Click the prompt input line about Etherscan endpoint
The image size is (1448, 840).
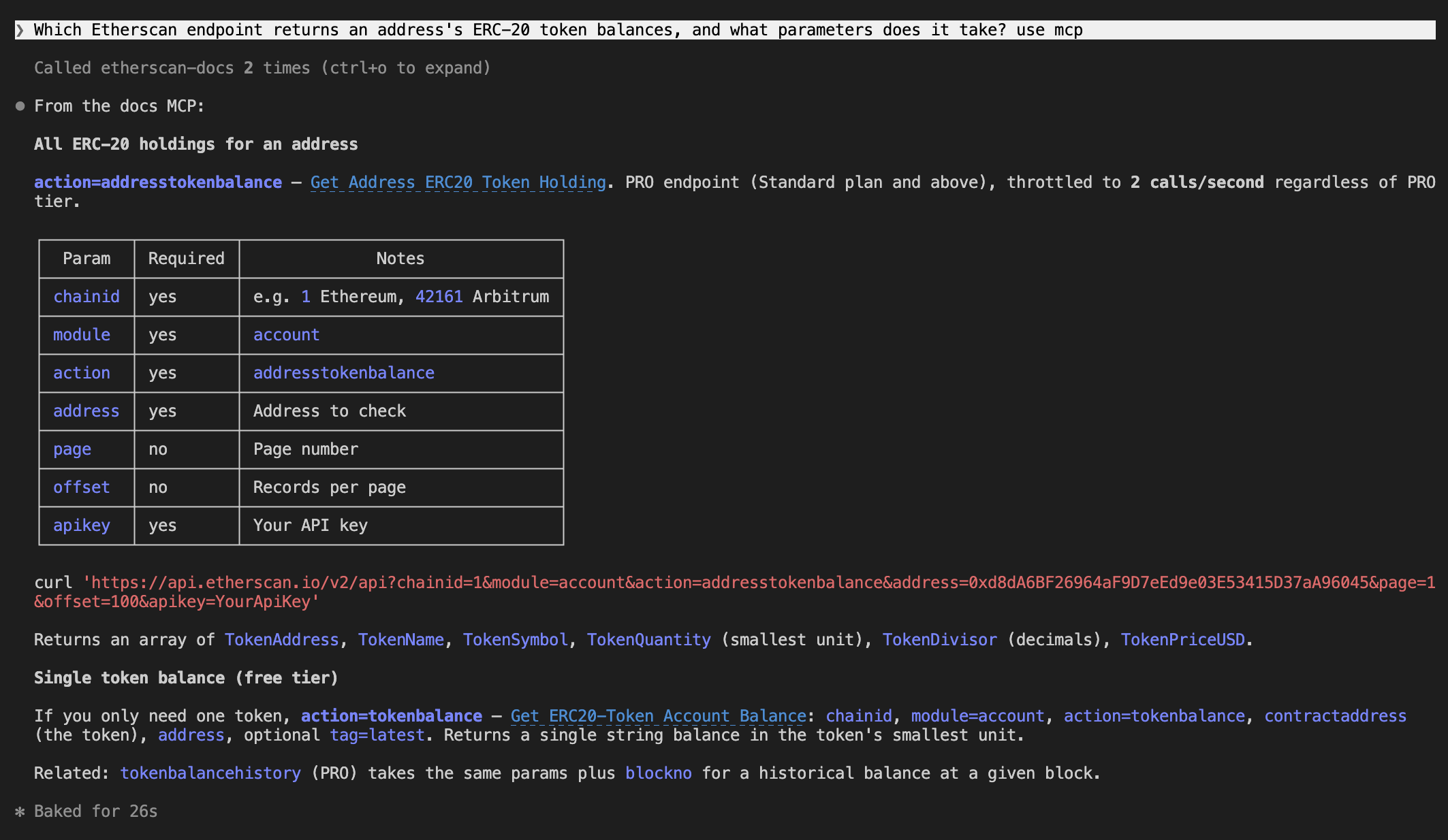725,30
